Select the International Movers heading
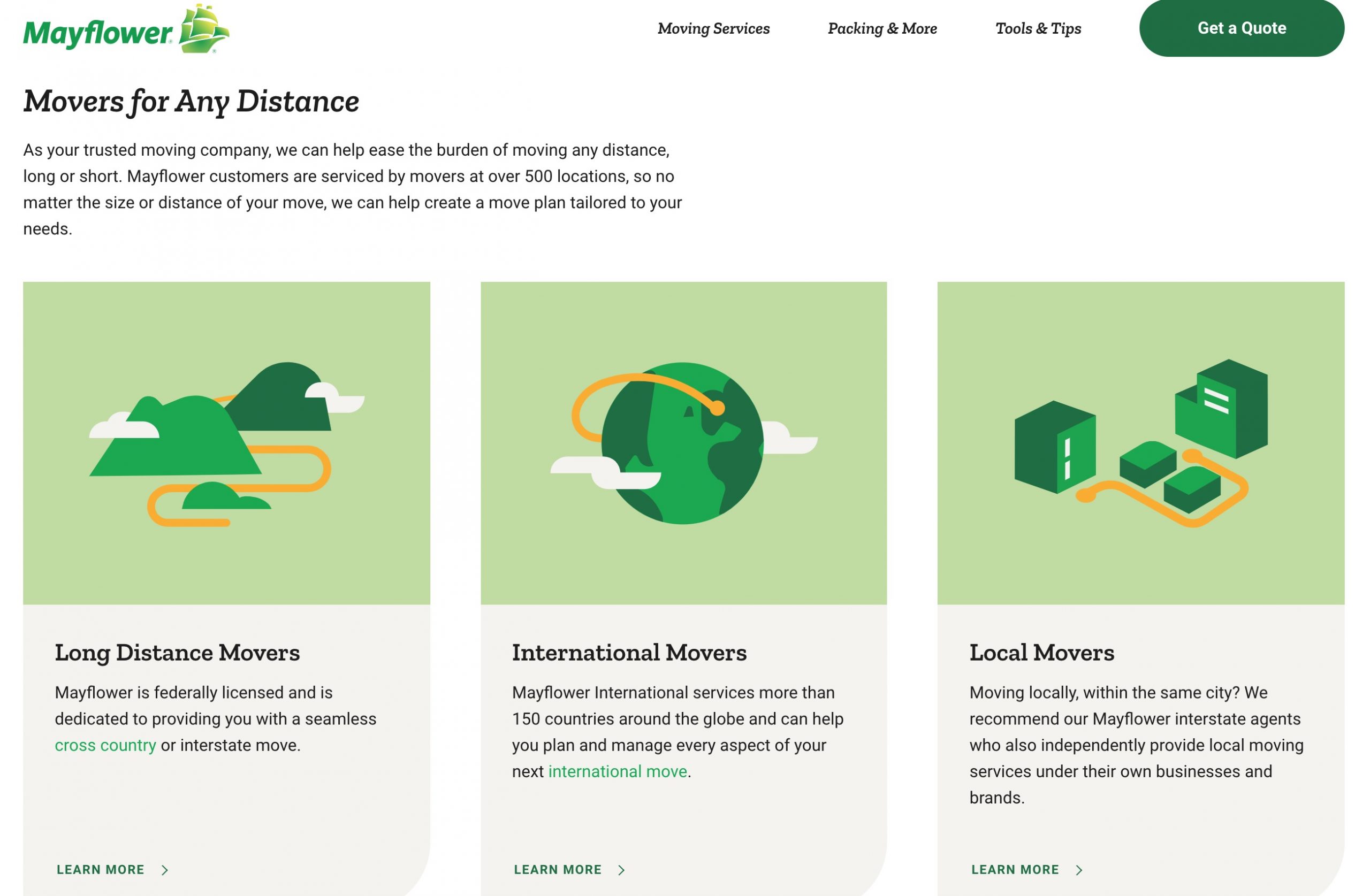The image size is (1370, 896). 629,653
